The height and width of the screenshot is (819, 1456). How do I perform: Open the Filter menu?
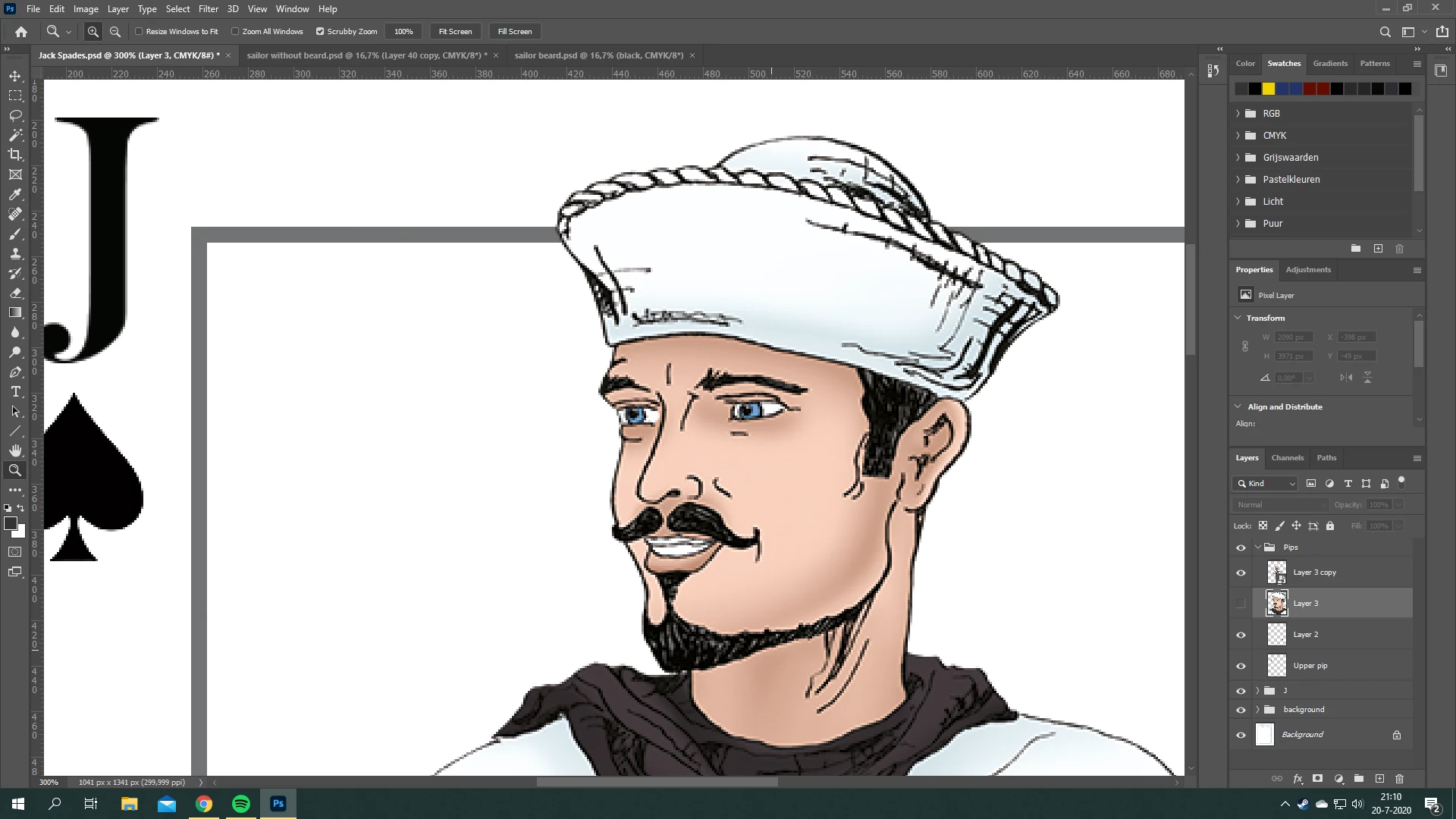tap(208, 9)
